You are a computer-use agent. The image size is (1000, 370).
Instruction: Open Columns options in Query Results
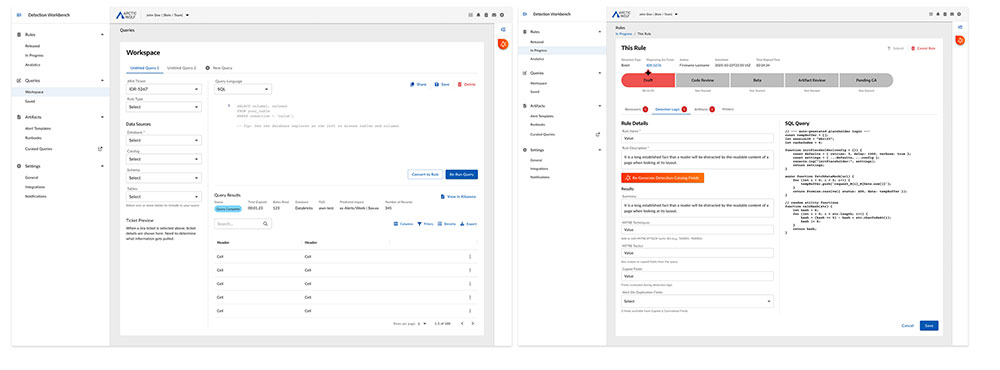click(x=403, y=224)
